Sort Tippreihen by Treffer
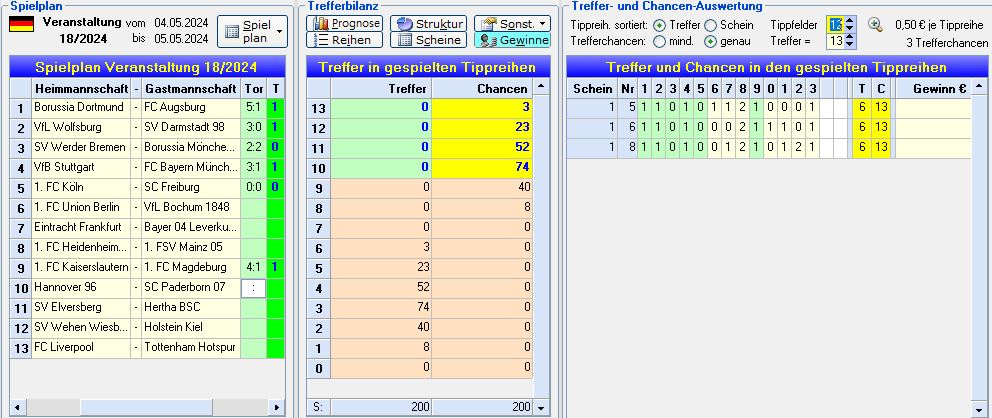Viewport: 992px width, 418px height. click(x=659, y=25)
